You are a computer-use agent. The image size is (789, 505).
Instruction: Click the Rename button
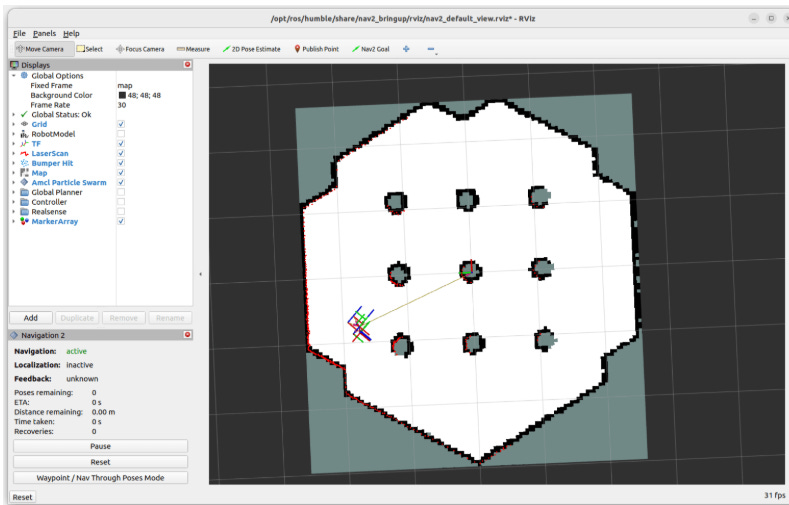pyautogui.click(x=170, y=318)
